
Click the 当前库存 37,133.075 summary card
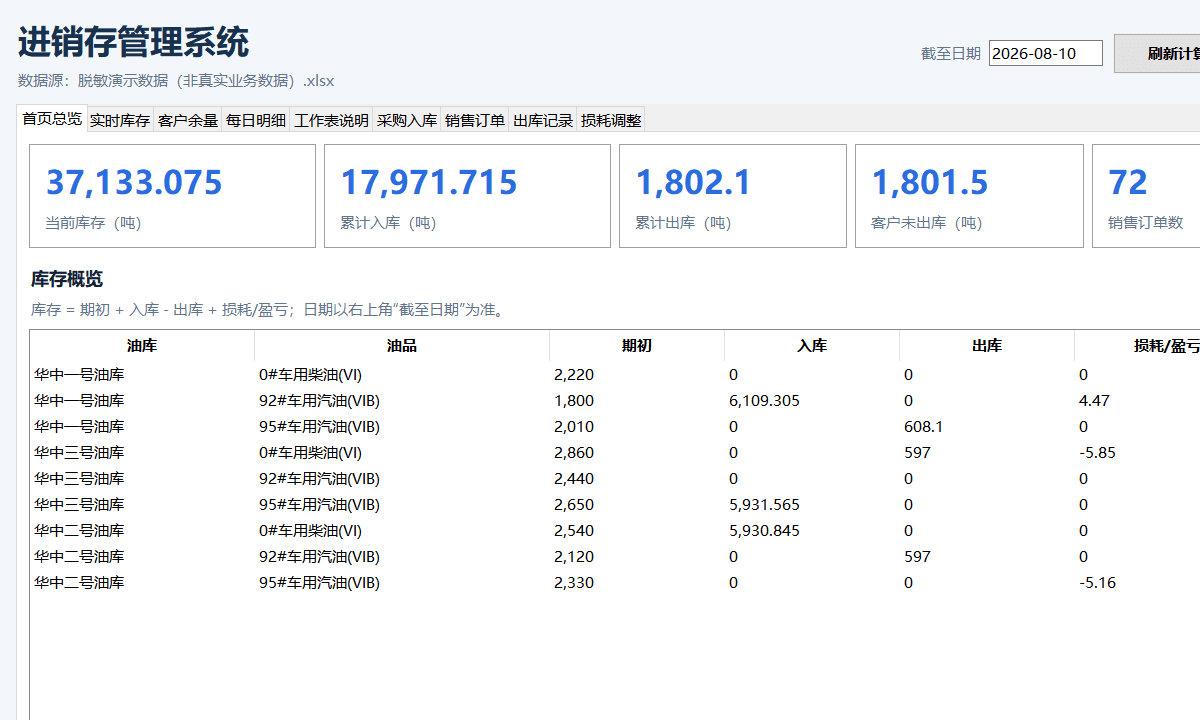click(x=172, y=196)
